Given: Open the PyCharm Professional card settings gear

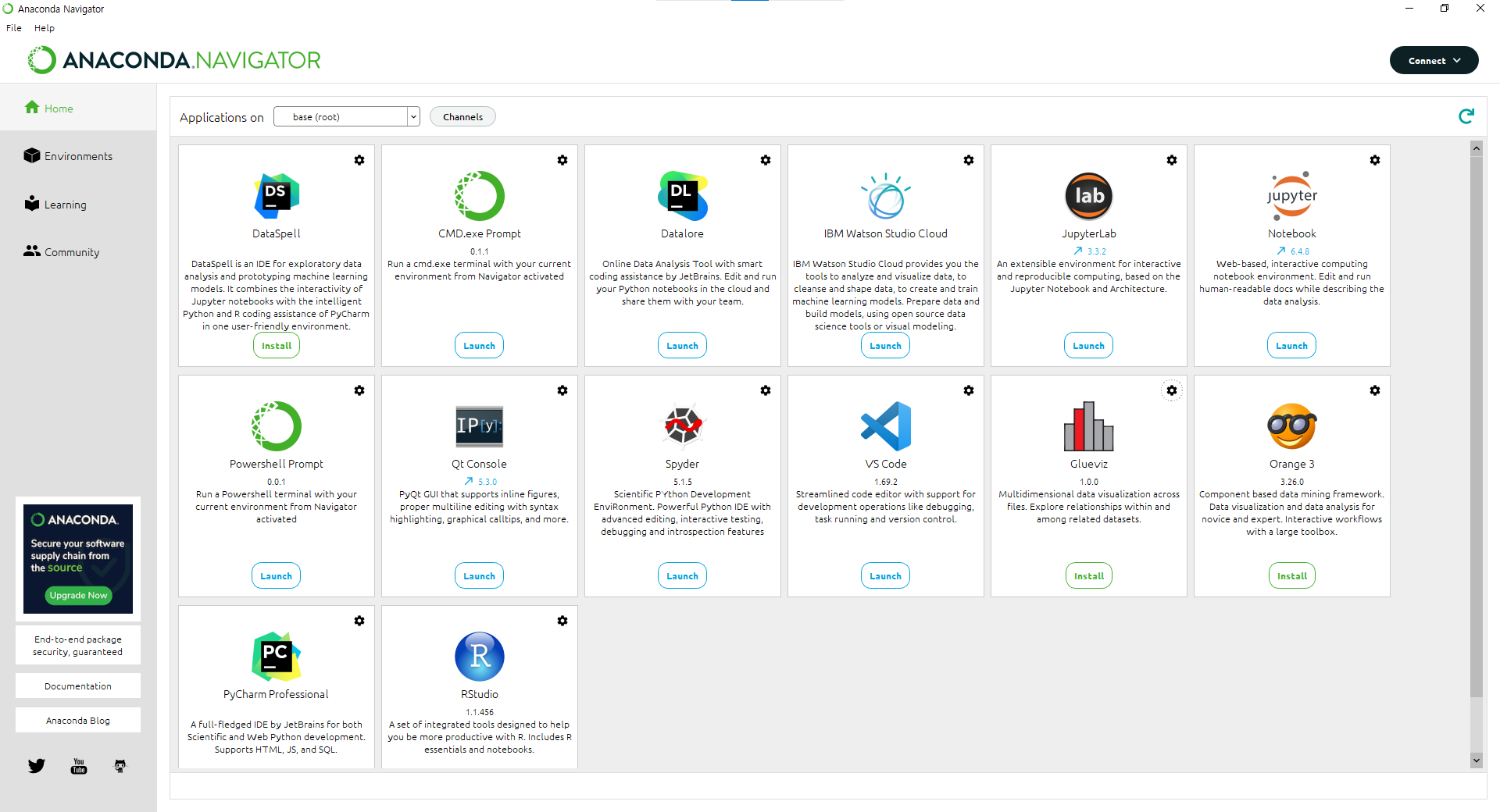Looking at the screenshot, I should [x=359, y=621].
